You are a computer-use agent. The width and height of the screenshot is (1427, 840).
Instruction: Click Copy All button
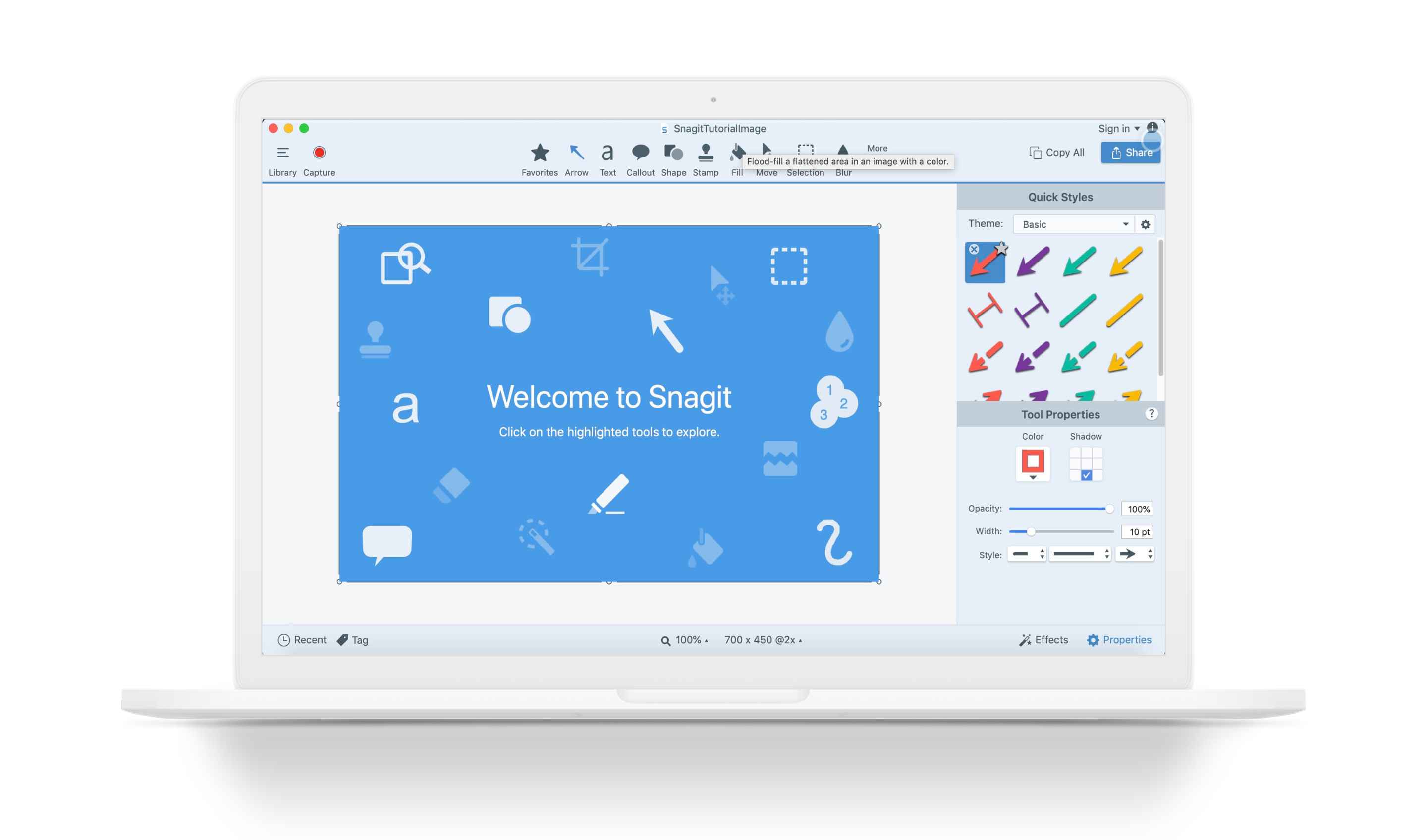click(1056, 151)
